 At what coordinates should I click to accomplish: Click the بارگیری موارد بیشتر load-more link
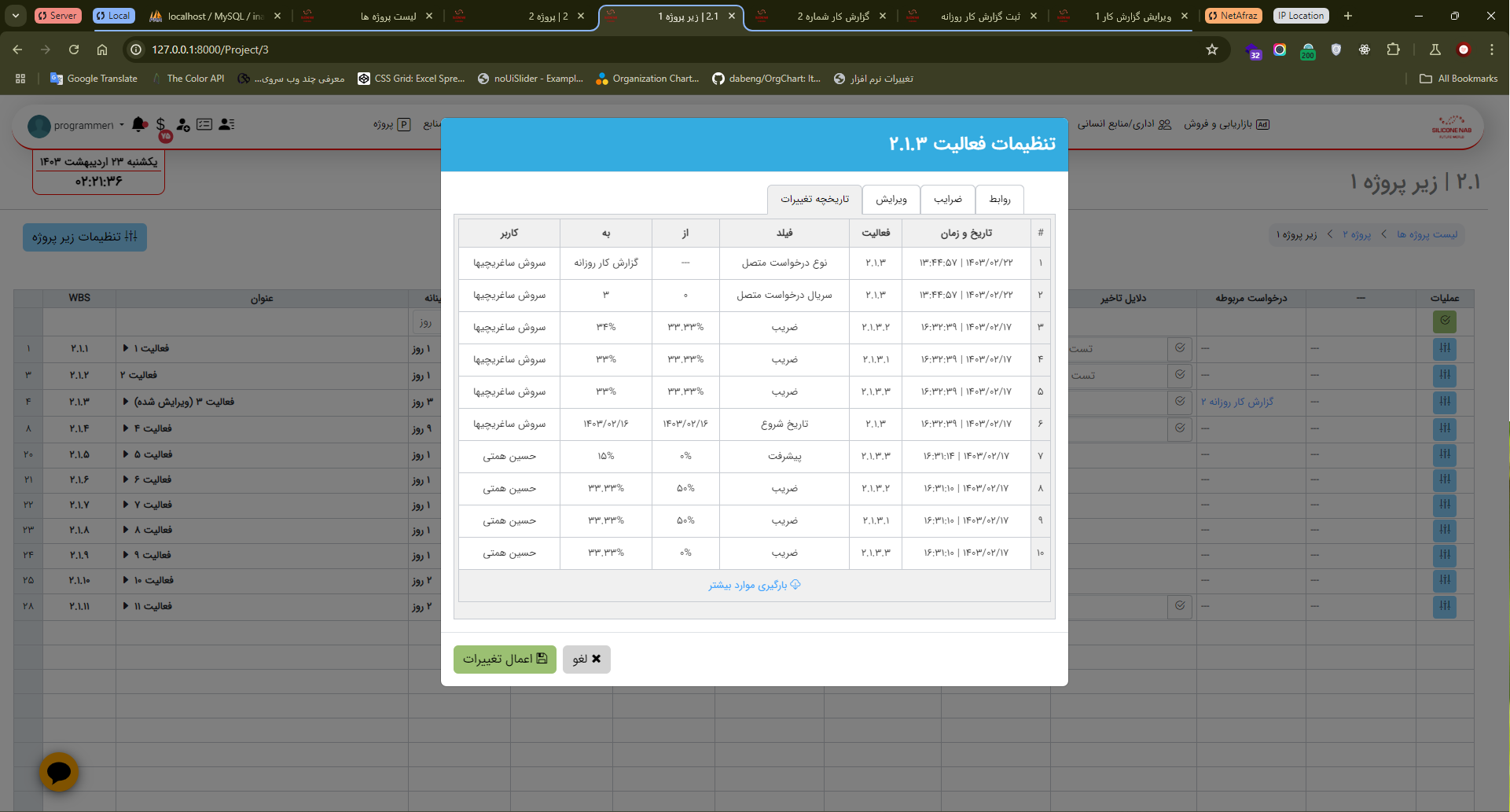754,586
